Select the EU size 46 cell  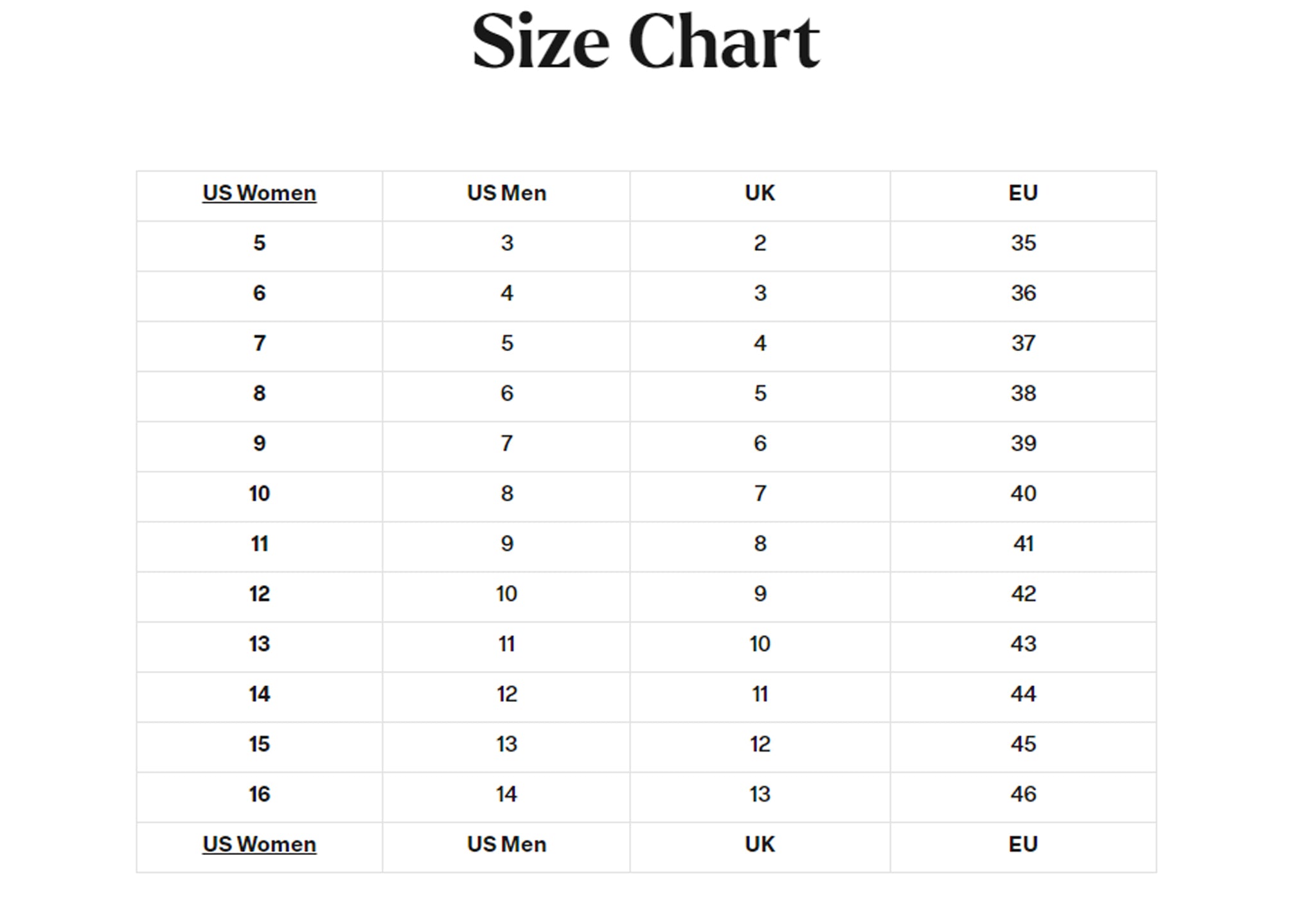[x=1023, y=795]
